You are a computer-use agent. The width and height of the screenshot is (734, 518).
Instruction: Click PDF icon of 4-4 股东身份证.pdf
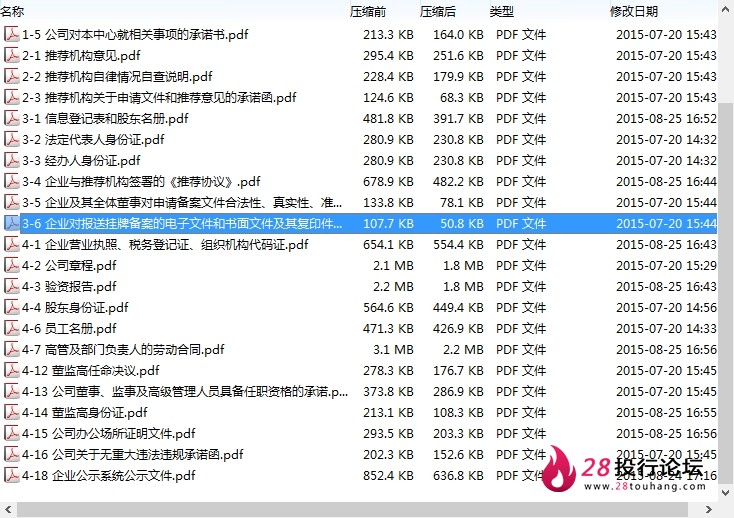point(11,307)
